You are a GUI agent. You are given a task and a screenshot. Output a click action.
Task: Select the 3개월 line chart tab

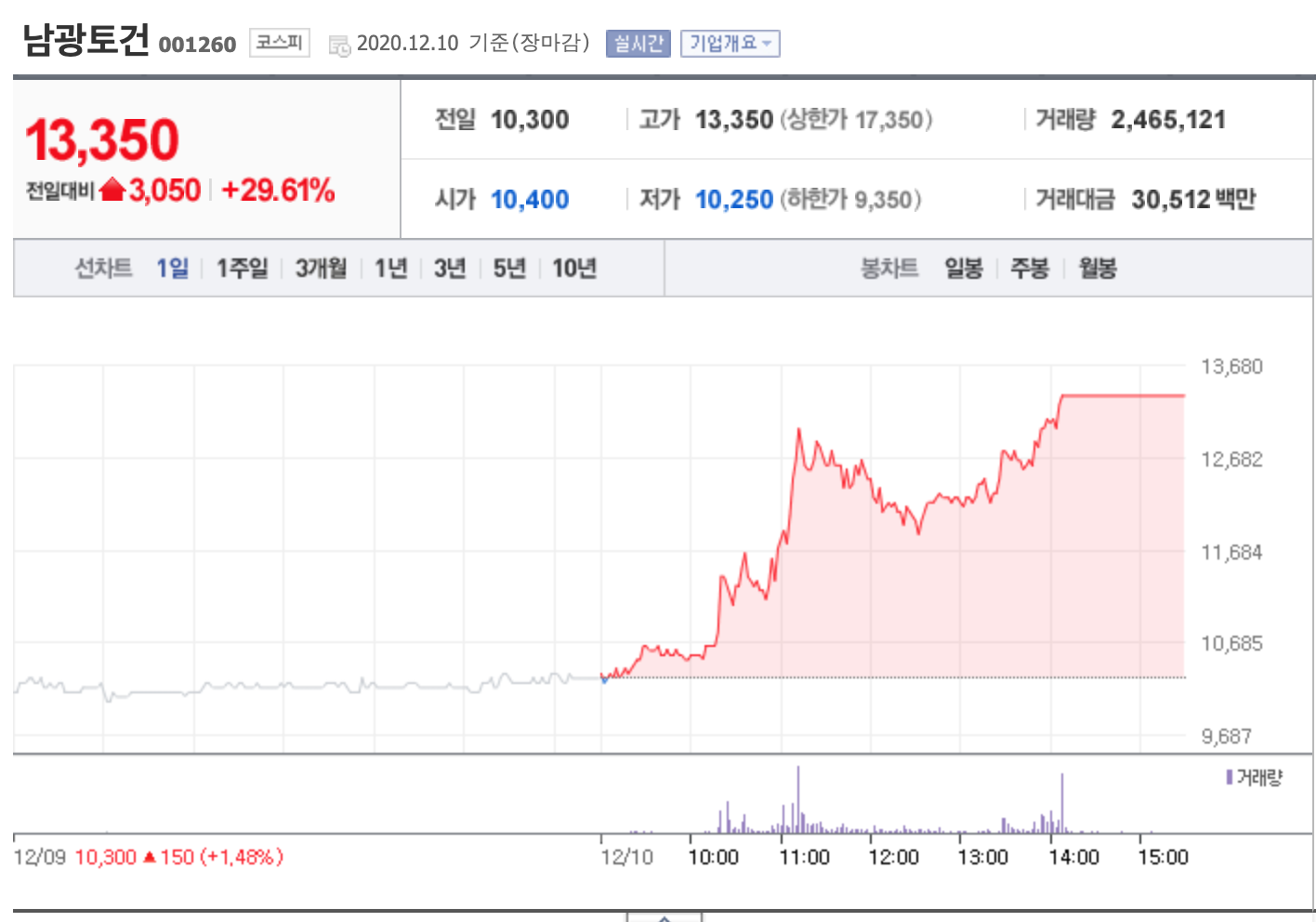point(321,269)
